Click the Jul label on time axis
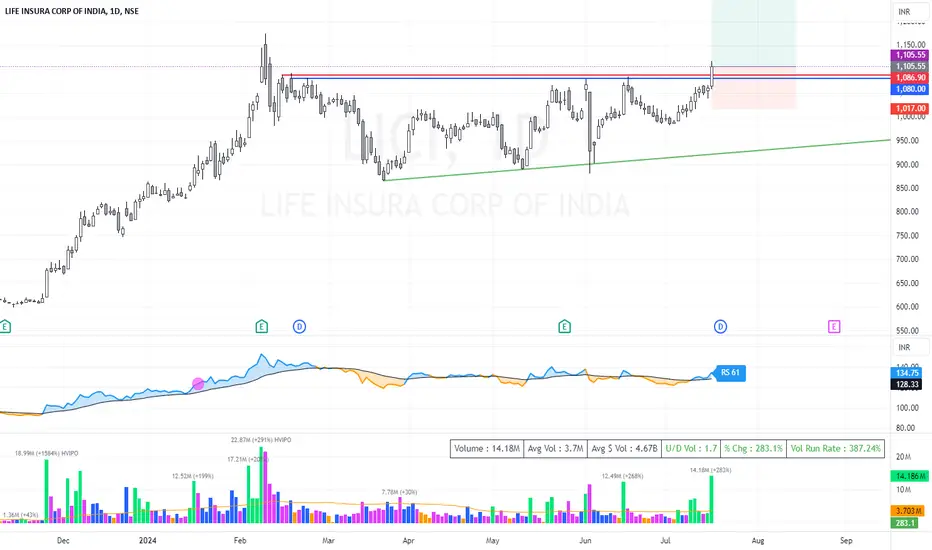932x550 pixels. pyautogui.click(x=665, y=540)
